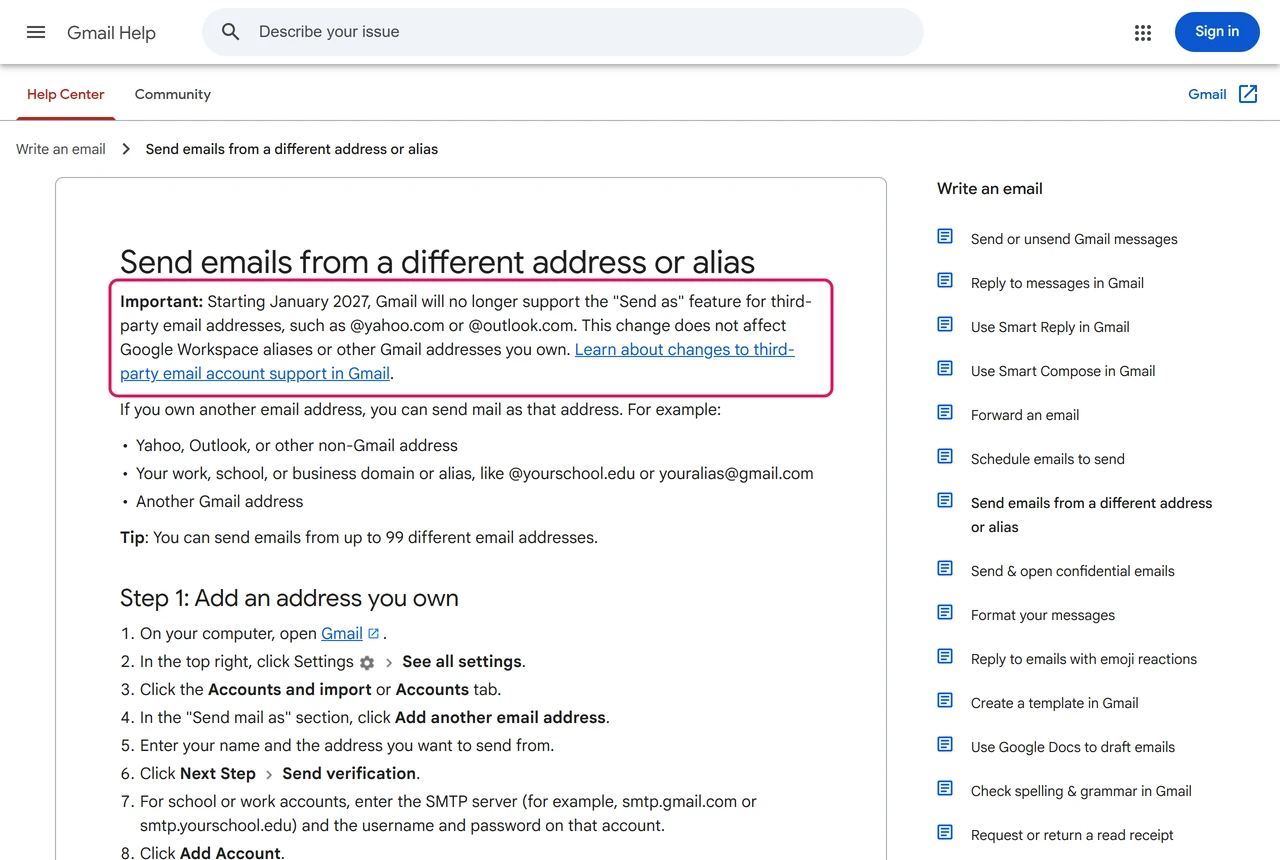Open the hamburger main menu
The width and height of the screenshot is (1280, 860).
click(36, 32)
